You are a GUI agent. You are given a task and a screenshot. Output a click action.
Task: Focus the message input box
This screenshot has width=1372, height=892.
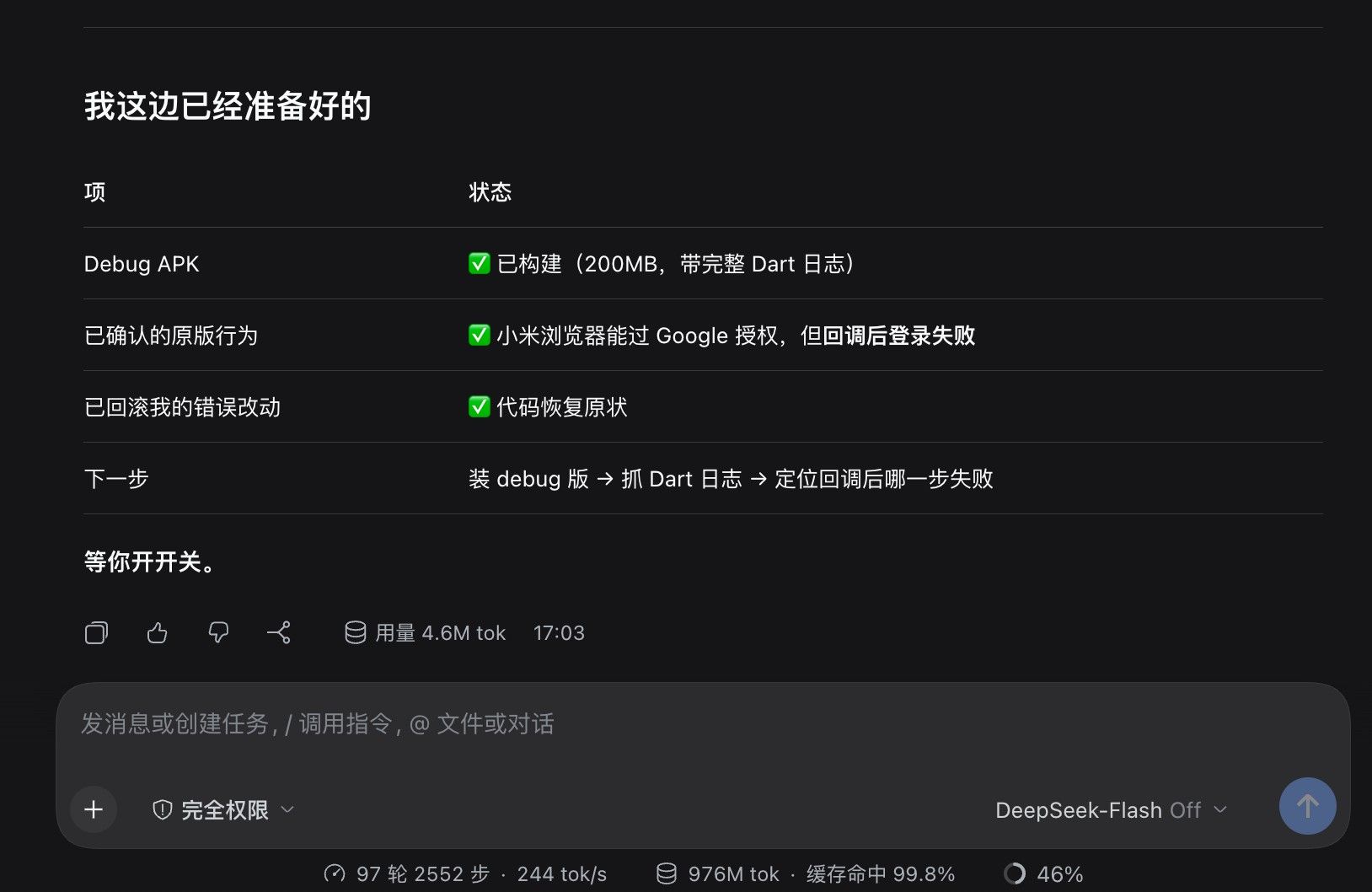coord(704,724)
